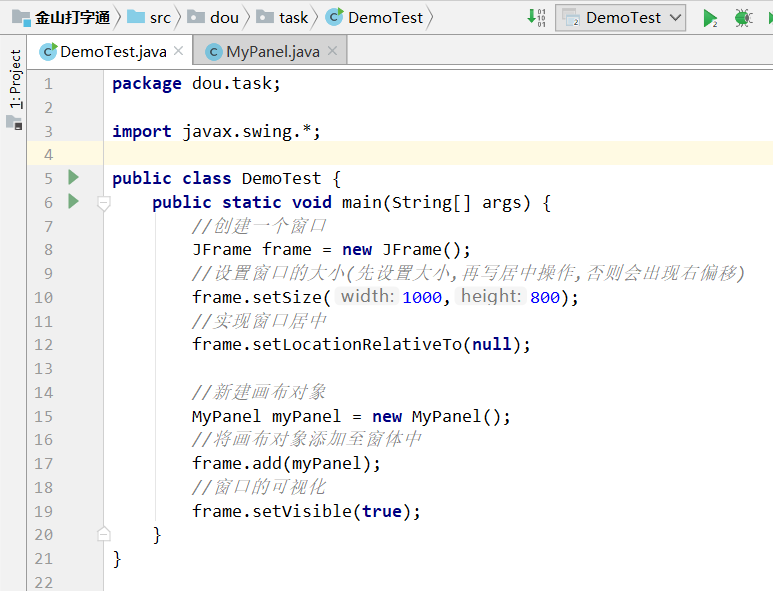Click the width: parameter hint
The height and width of the screenshot is (591, 773).
pos(367,296)
